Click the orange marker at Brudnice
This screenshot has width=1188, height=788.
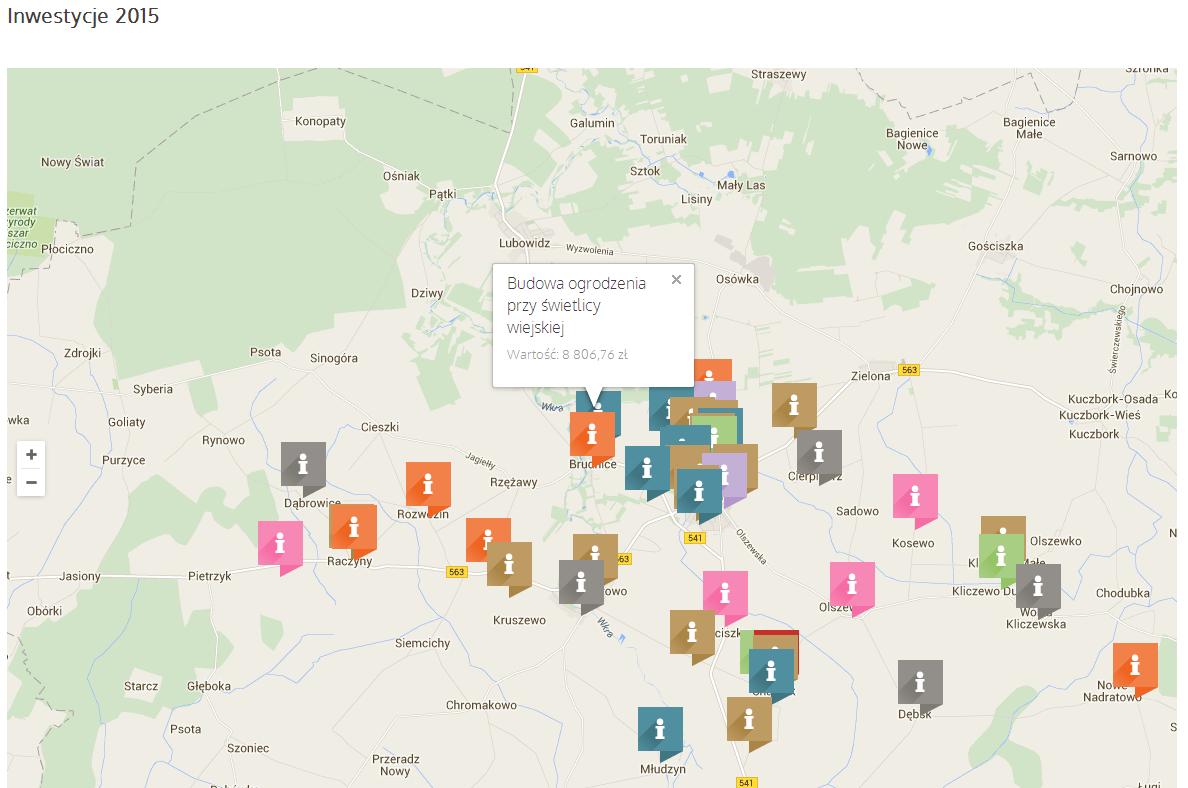(x=592, y=435)
